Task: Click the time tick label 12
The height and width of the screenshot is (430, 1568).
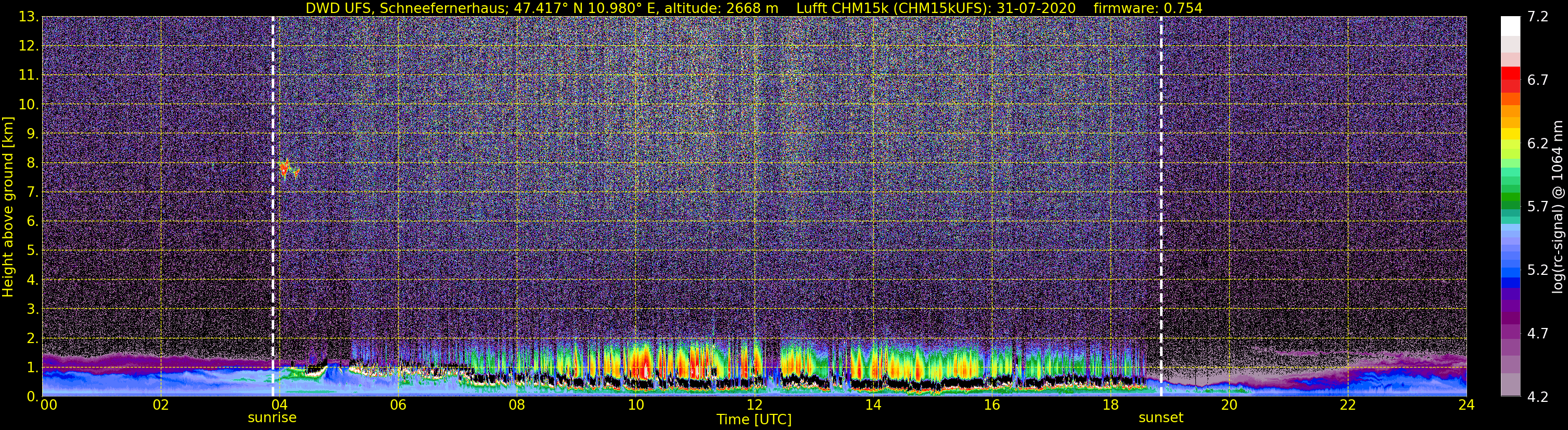Action: click(x=754, y=406)
